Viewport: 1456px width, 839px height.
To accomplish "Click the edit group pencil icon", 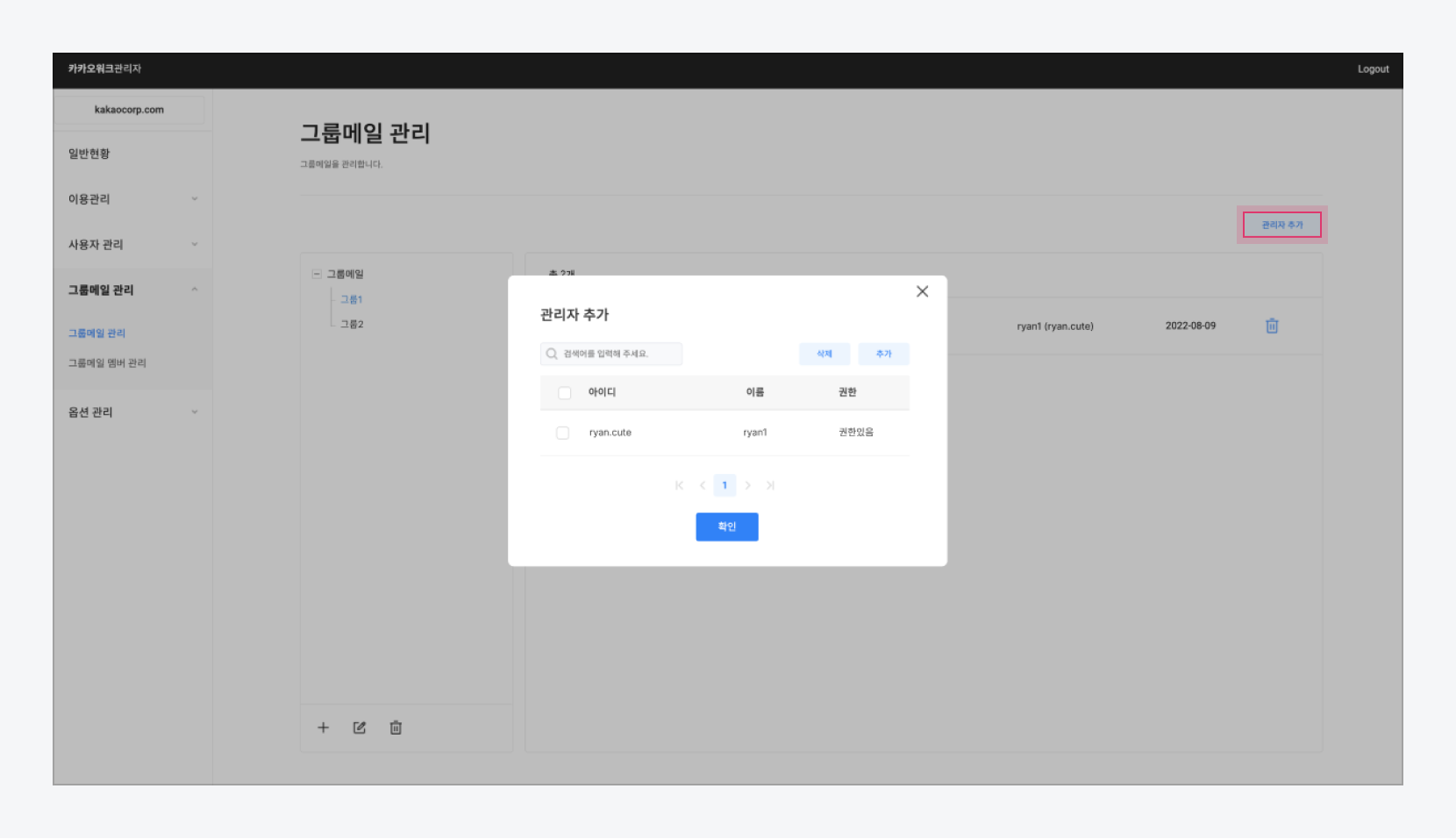I will 360,728.
